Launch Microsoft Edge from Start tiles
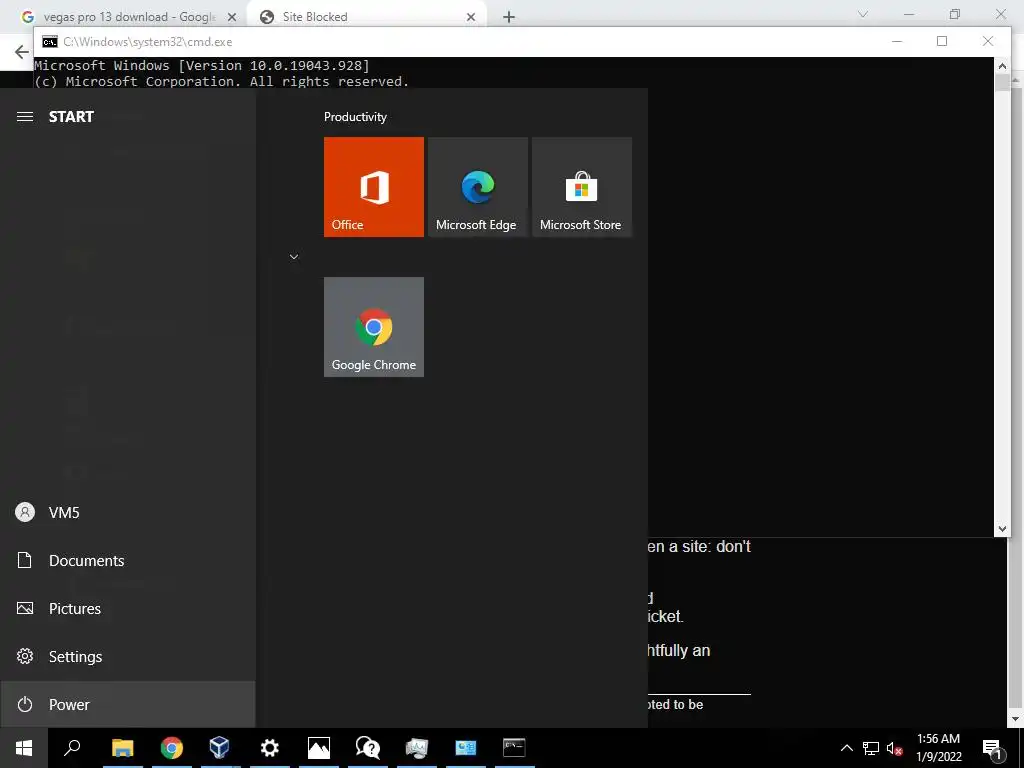Viewport: 1024px width, 768px height. 477,187
